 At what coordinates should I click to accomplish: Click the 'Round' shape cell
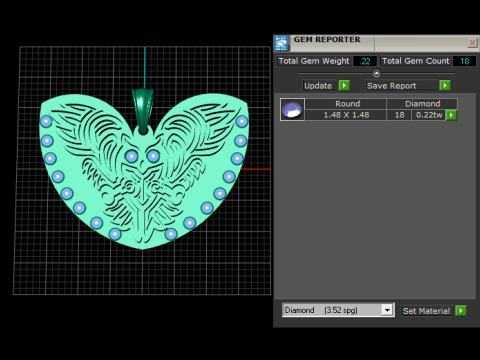click(x=346, y=104)
